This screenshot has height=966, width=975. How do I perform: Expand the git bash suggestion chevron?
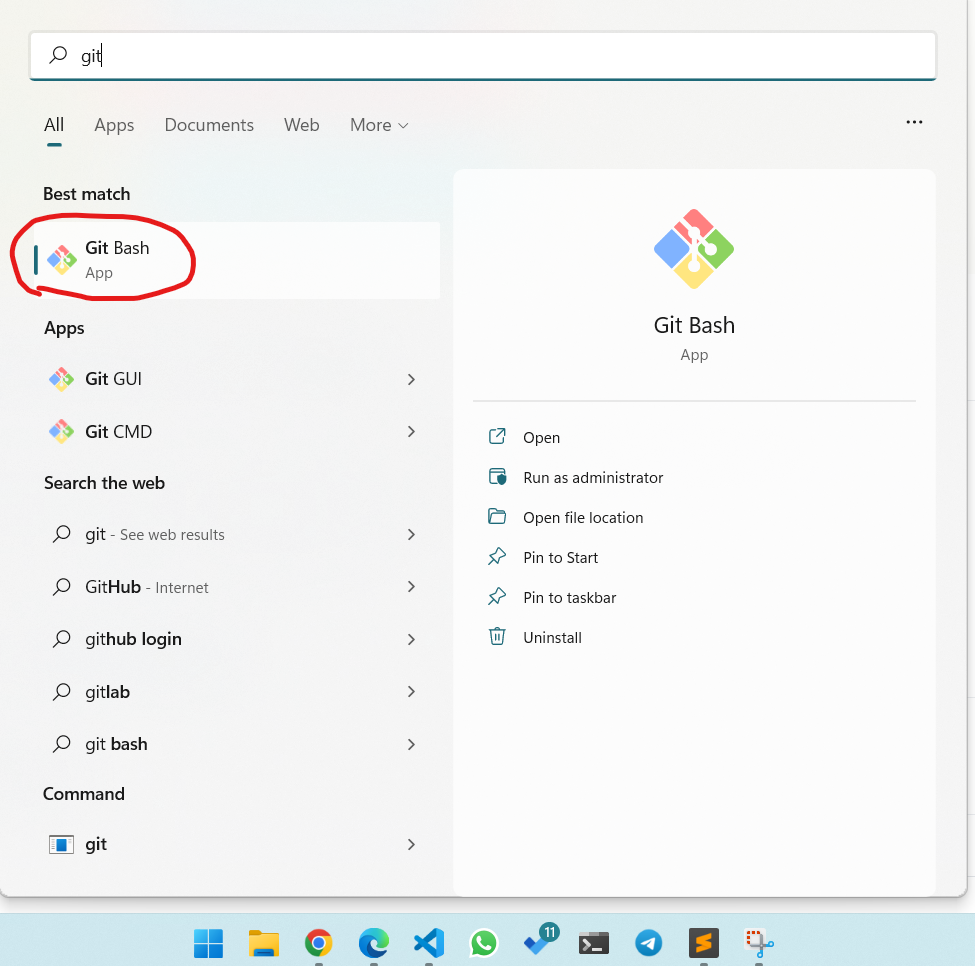411,744
